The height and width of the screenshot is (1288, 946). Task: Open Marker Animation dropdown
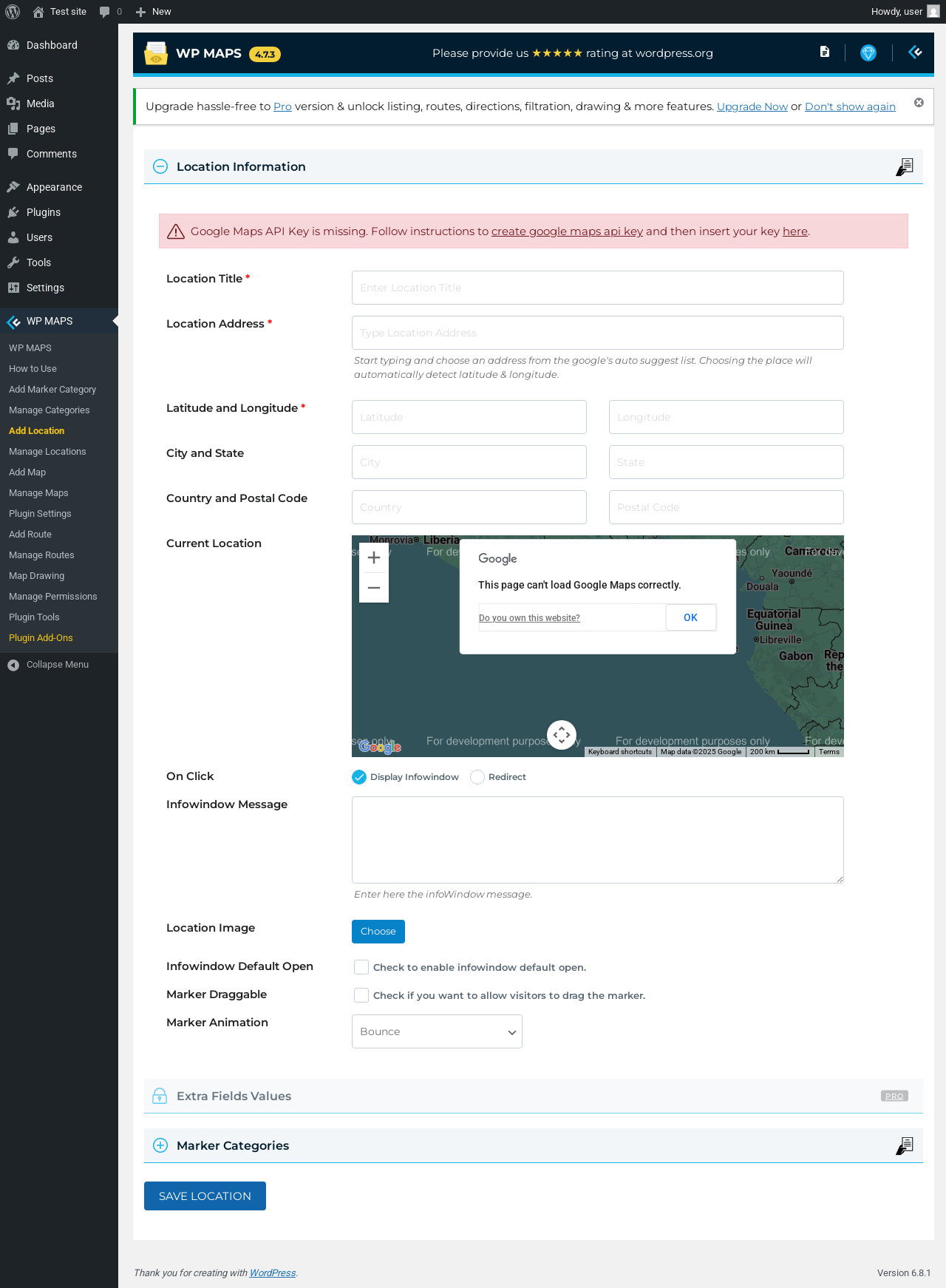point(437,1031)
